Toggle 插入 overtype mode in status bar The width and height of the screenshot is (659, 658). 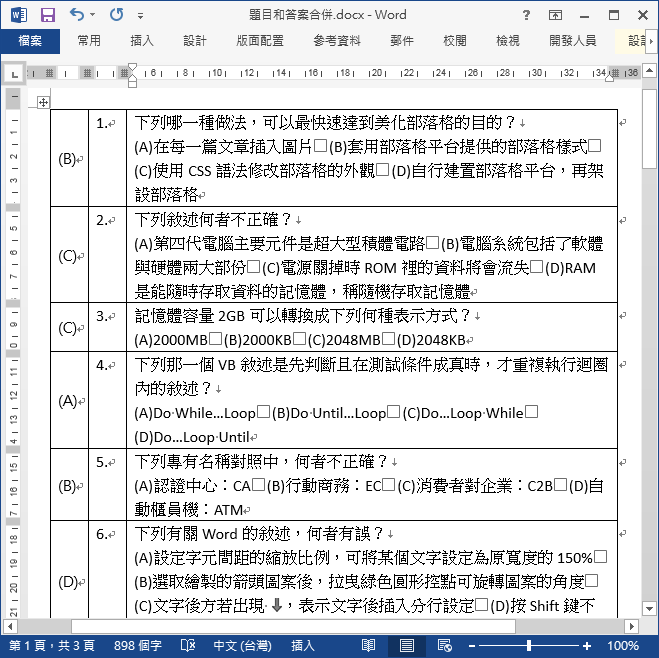(x=303, y=645)
